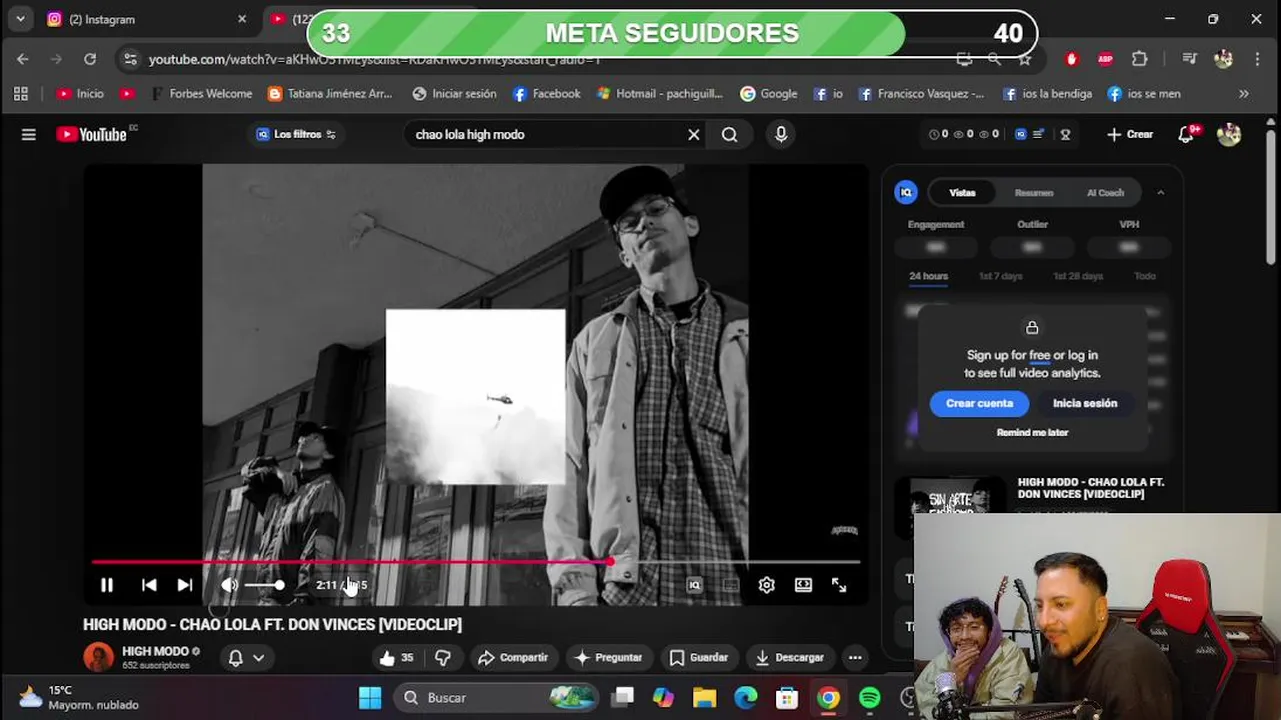
Task: Open the Windows Start menu
Action: click(370, 697)
